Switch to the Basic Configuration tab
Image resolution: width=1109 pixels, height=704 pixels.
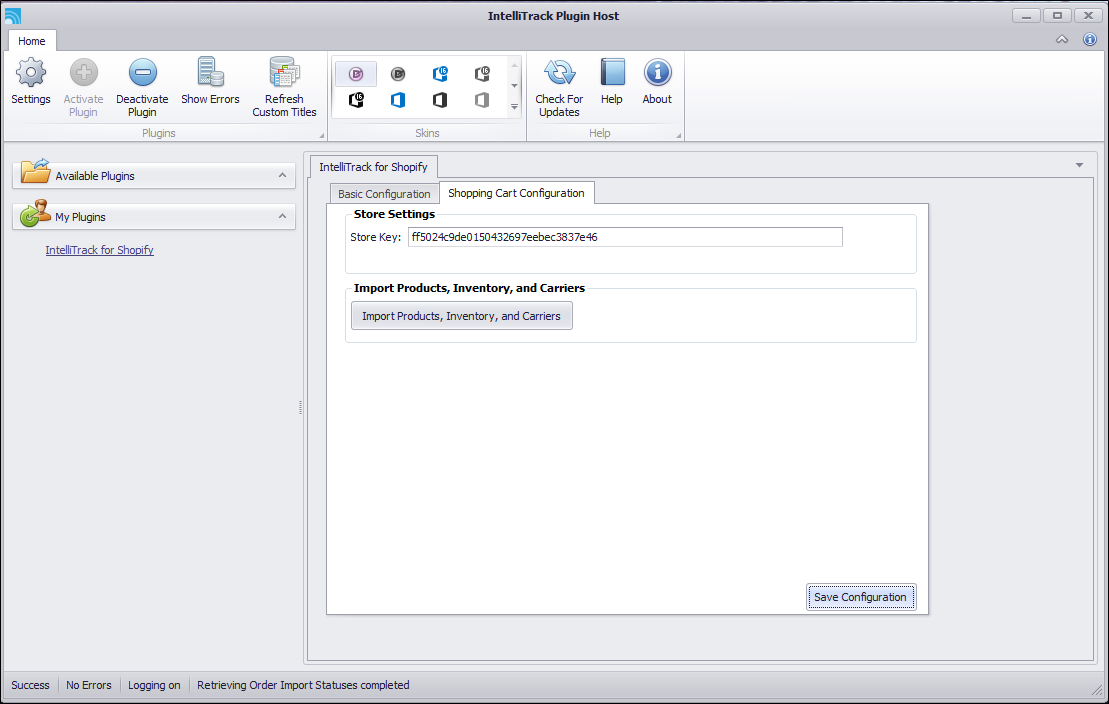pyautogui.click(x=384, y=194)
